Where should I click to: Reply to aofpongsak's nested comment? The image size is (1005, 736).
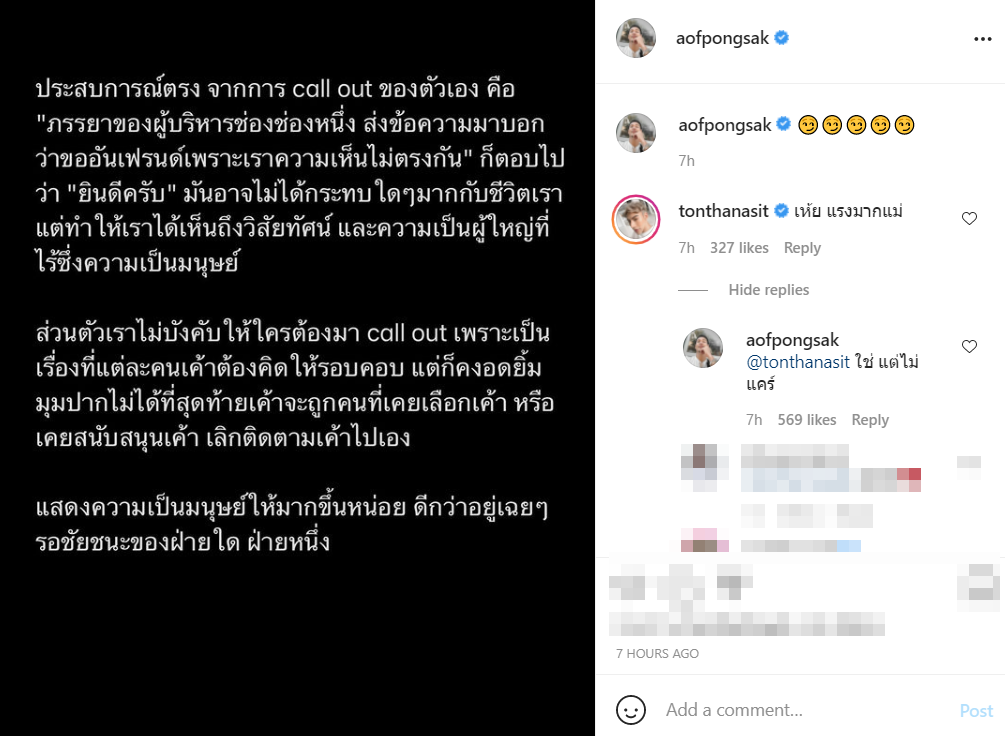(x=870, y=420)
